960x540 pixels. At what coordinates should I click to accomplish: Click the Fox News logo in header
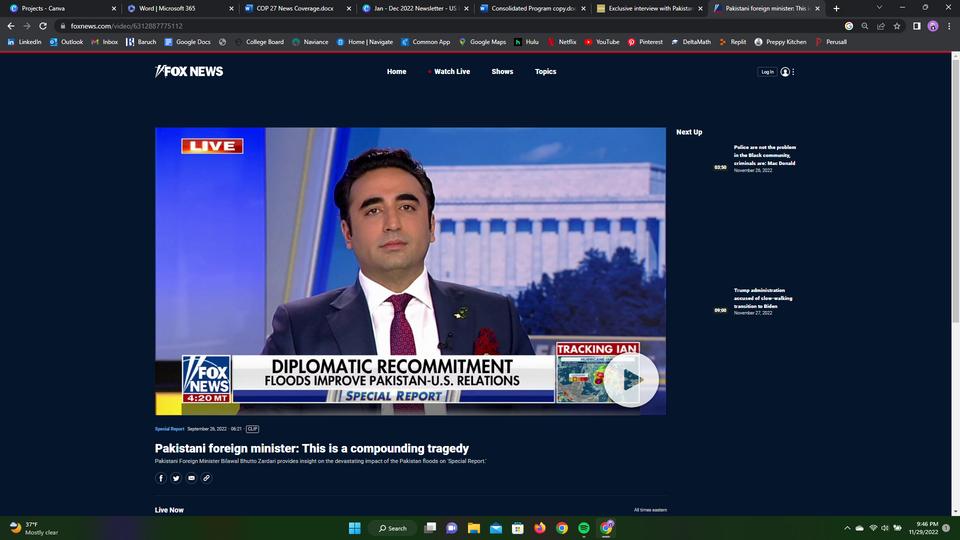[x=189, y=72]
